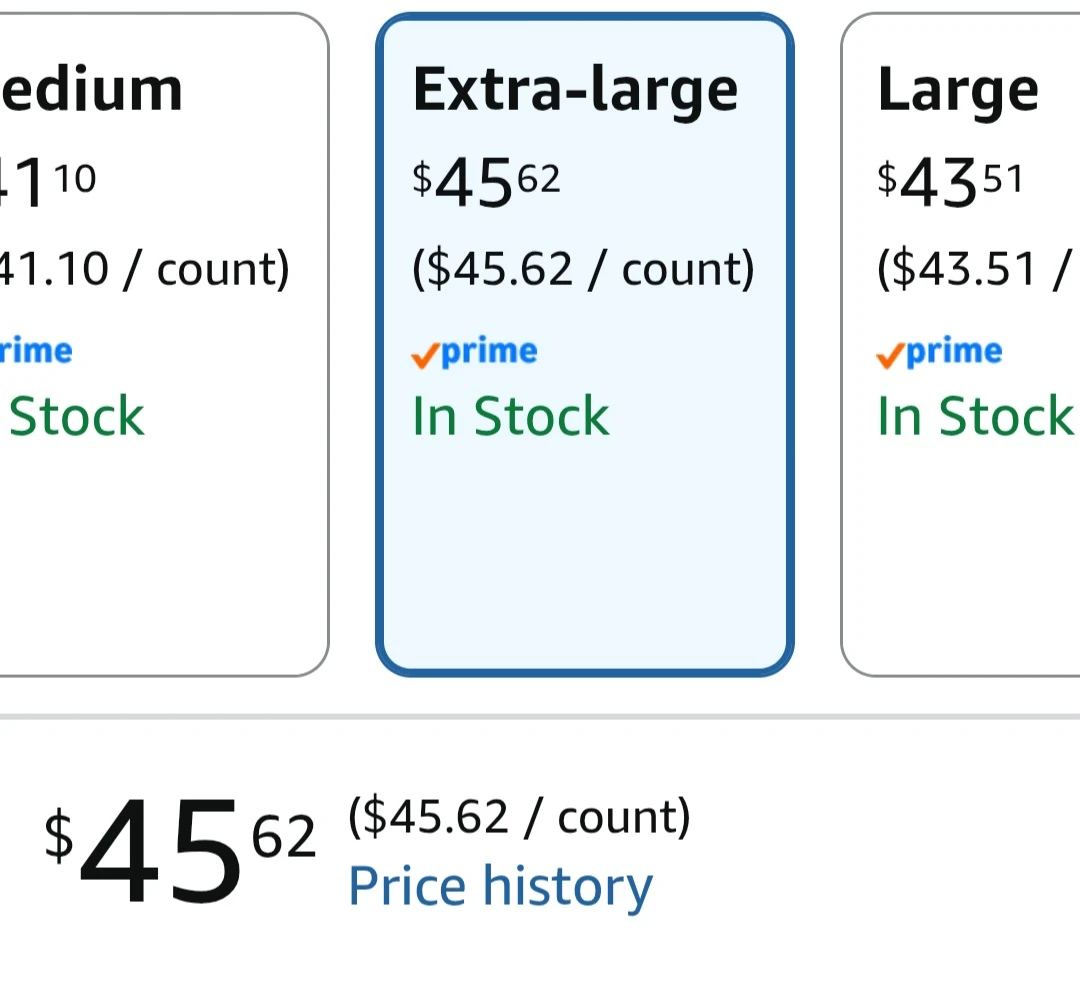
Task: Click the ($43.51 / unit price in Large card
Action: [975, 269]
